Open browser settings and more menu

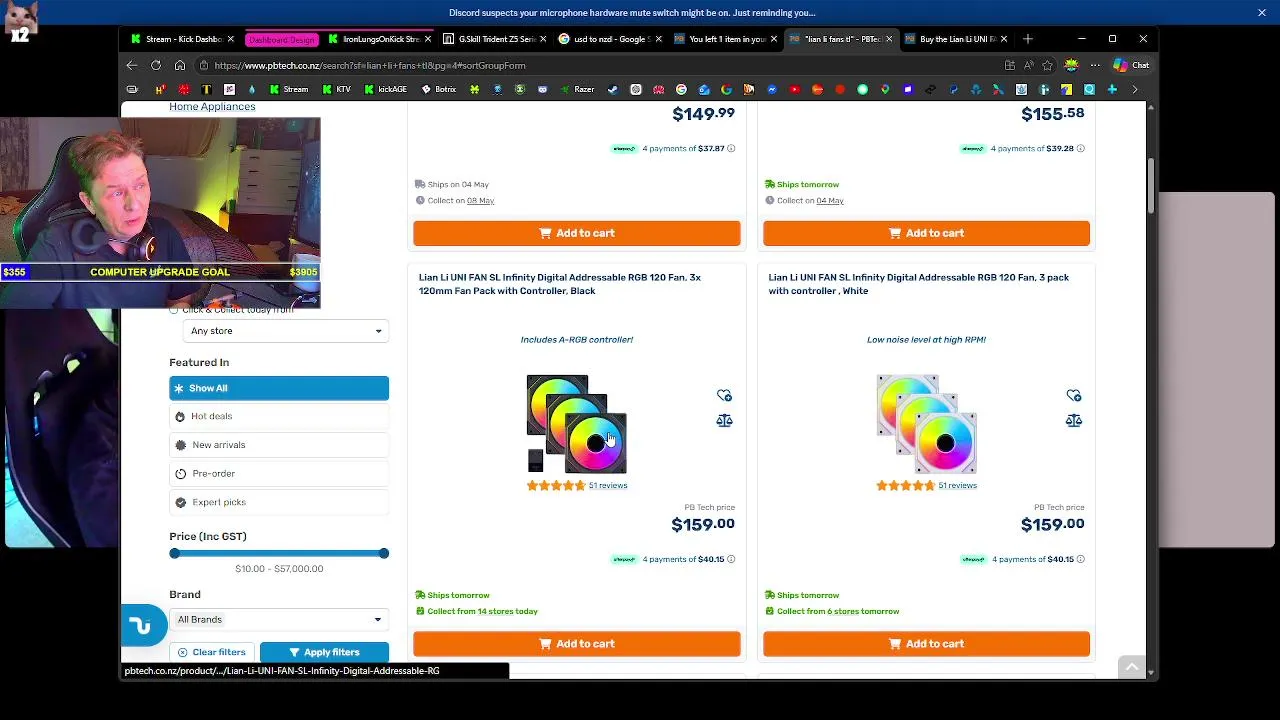[1095, 65]
